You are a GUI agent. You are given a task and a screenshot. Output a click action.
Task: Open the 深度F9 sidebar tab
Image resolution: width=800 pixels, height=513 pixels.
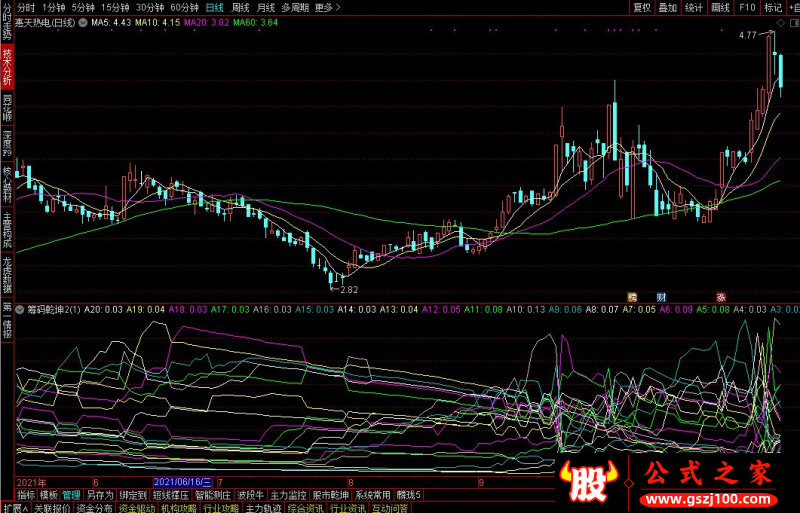(7, 144)
